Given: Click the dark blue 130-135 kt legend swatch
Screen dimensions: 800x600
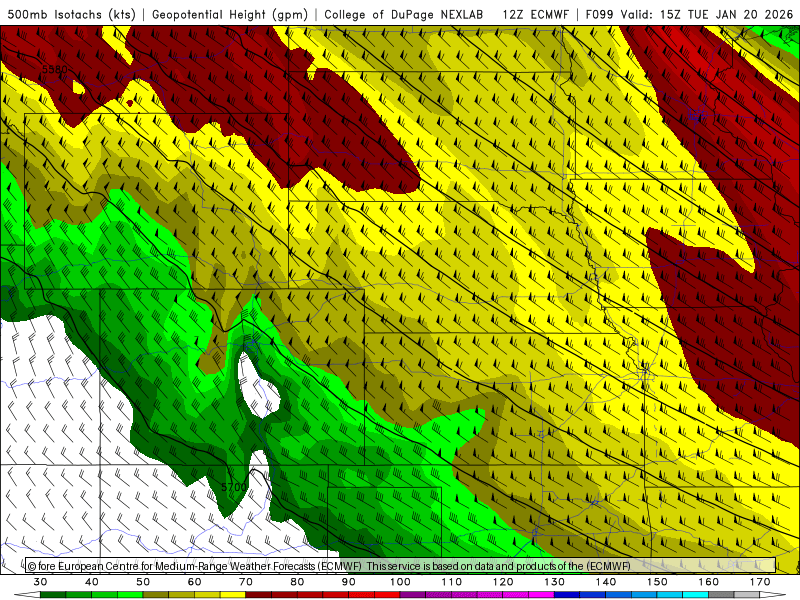Looking at the screenshot, I should pyautogui.click(x=567, y=595).
